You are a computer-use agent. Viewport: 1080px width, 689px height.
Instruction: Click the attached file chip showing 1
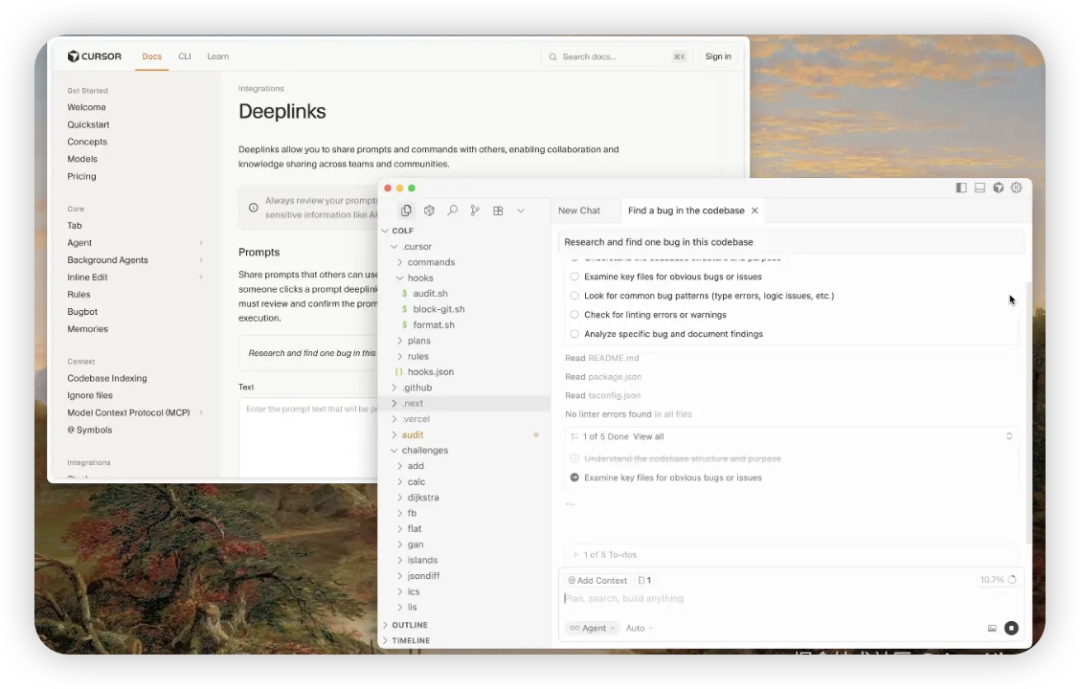[645, 580]
